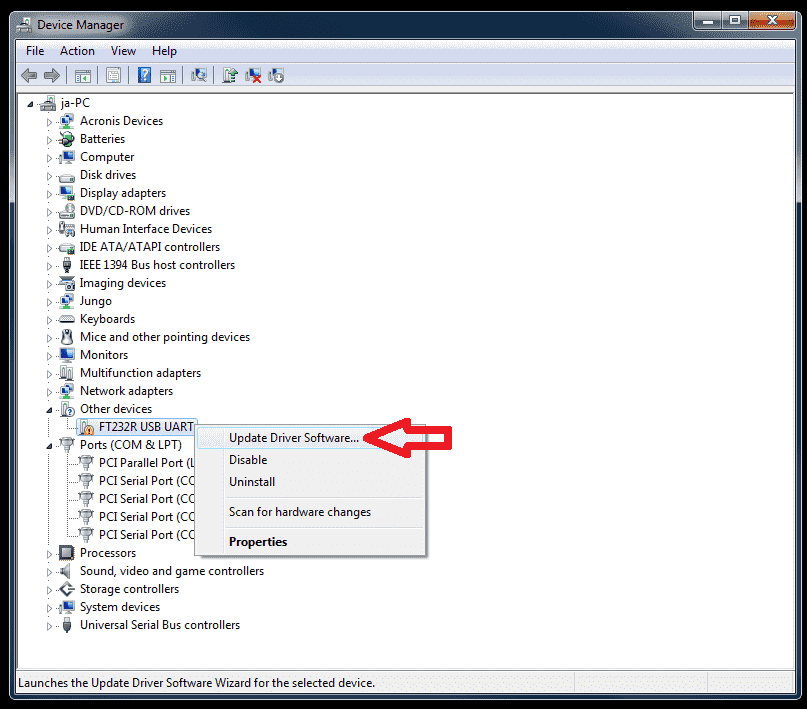Select Uninstall from the context menu
Screen dimensions: 807x709
coord(250,481)
